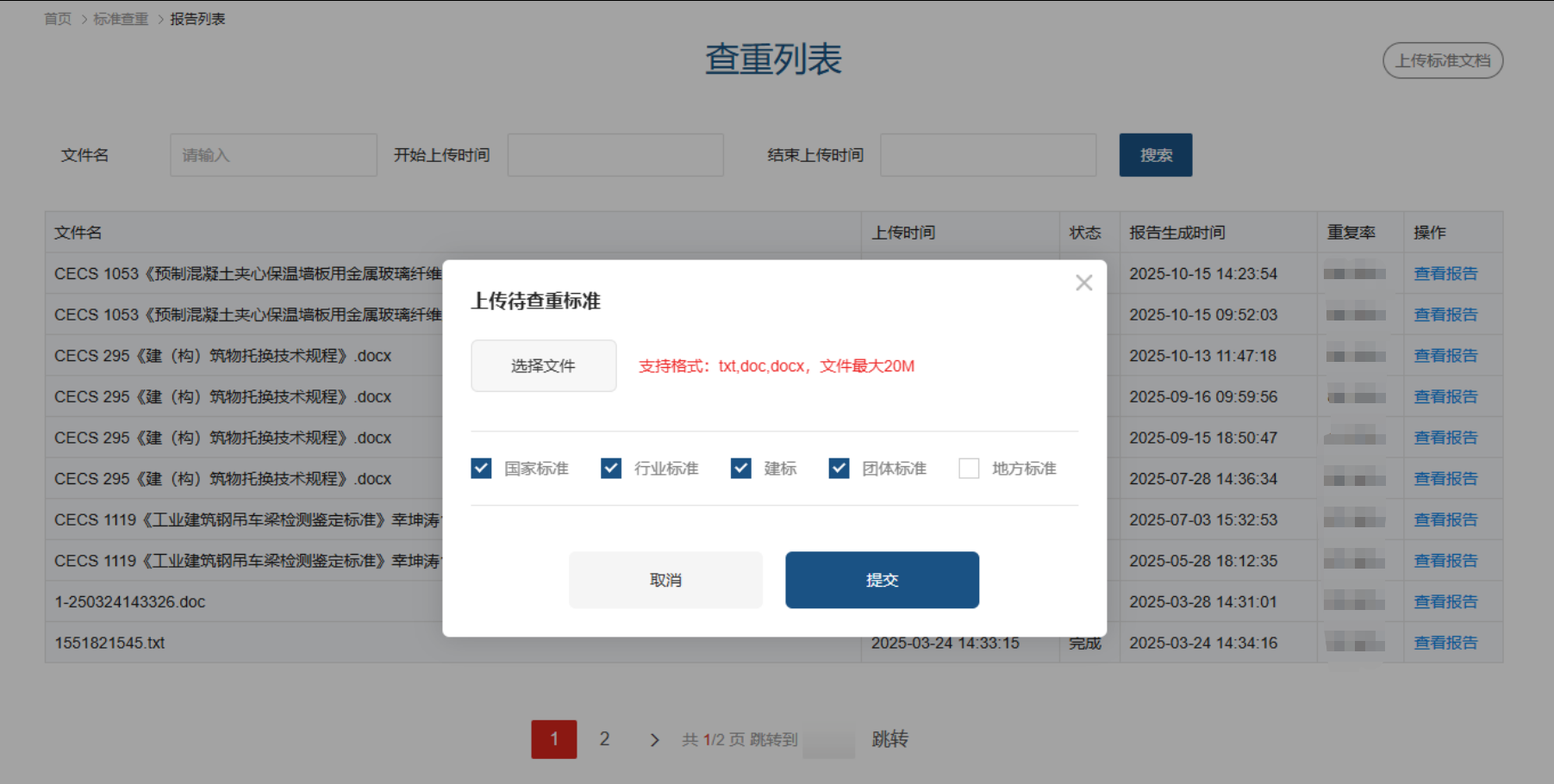
Task: Click the 上传标准文档 button
Action: [x=1442, y=60]
